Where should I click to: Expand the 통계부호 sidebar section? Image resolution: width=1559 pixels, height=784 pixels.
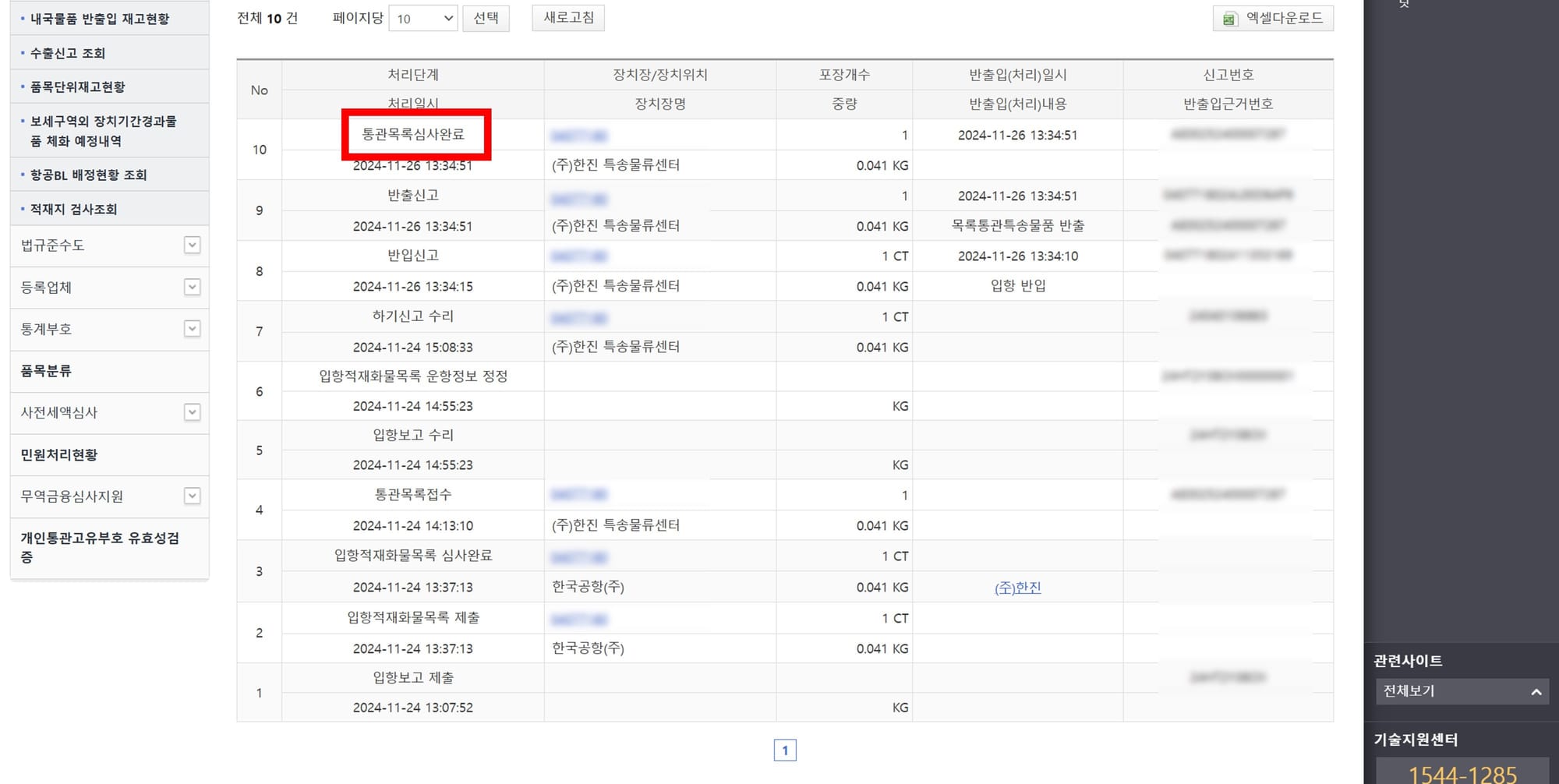pyautogui.click(x=191, y=329)
